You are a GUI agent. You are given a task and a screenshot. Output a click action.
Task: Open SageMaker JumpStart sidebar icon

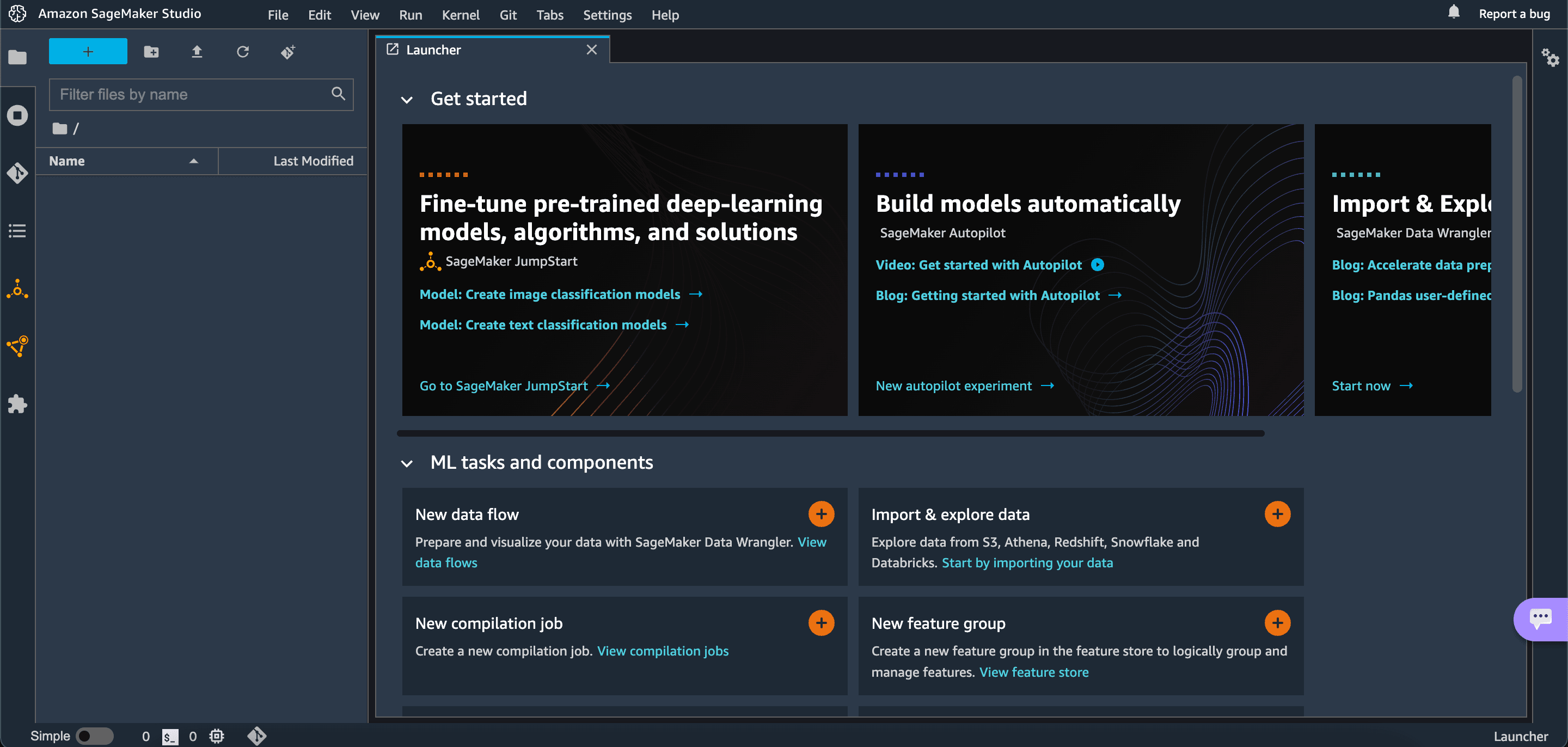[17, 289]
